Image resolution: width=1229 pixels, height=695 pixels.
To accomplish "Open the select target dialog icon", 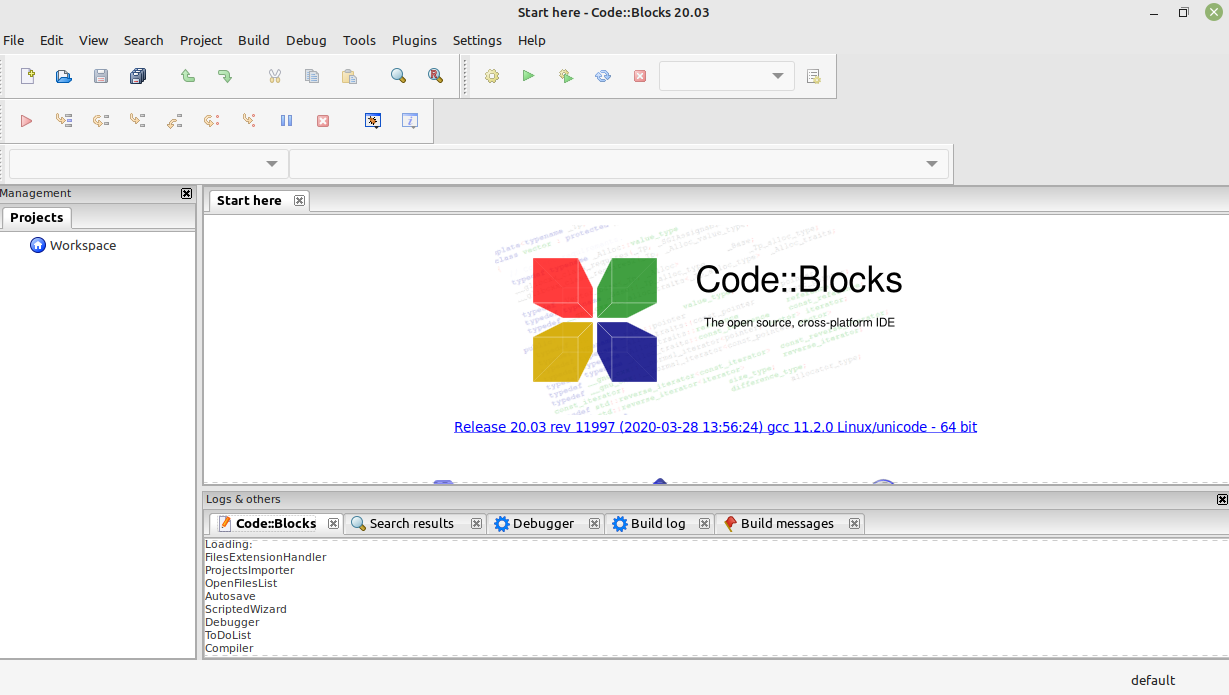I will (813, 76).
